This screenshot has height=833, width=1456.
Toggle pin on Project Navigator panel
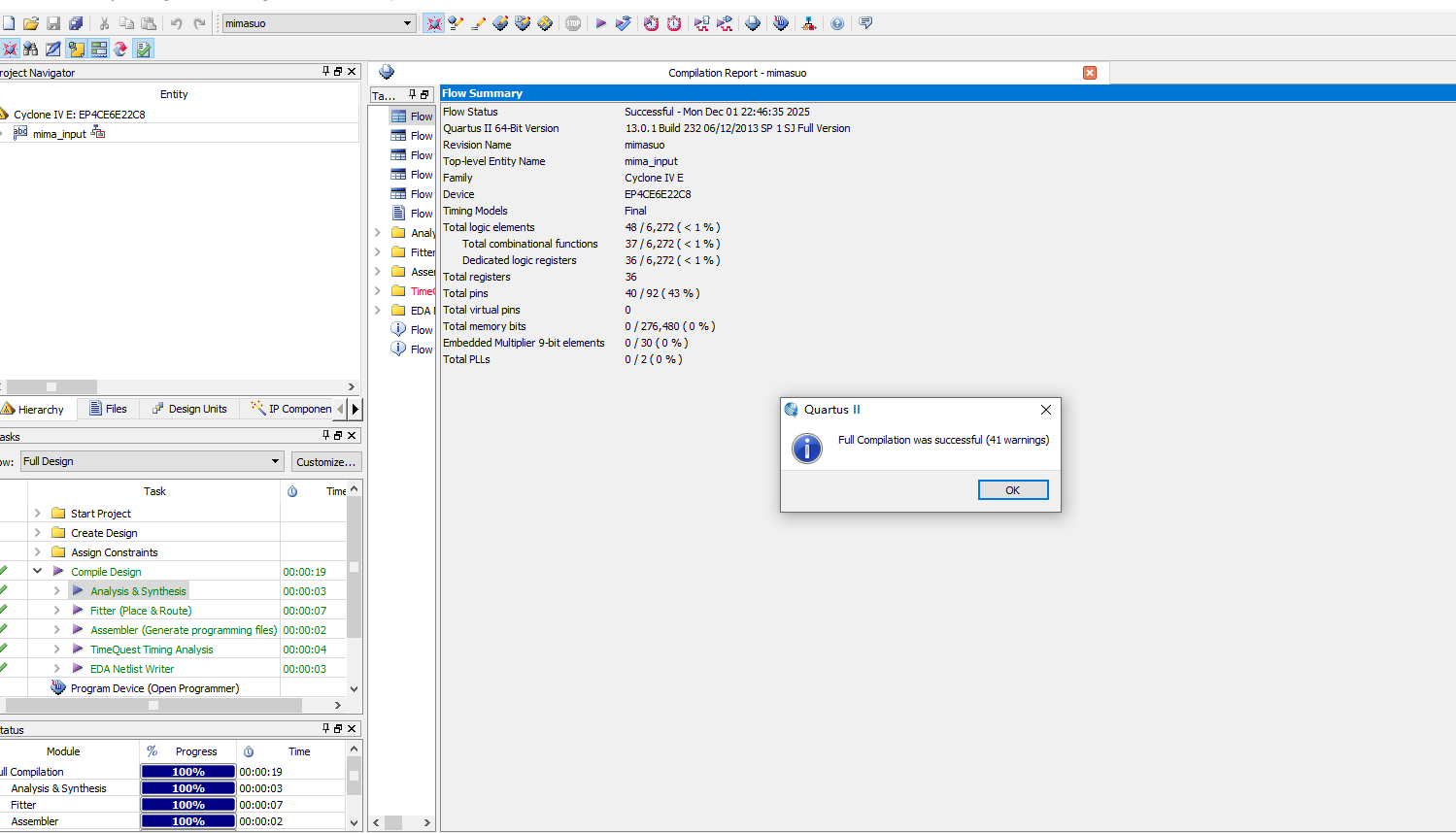[326, 72]
